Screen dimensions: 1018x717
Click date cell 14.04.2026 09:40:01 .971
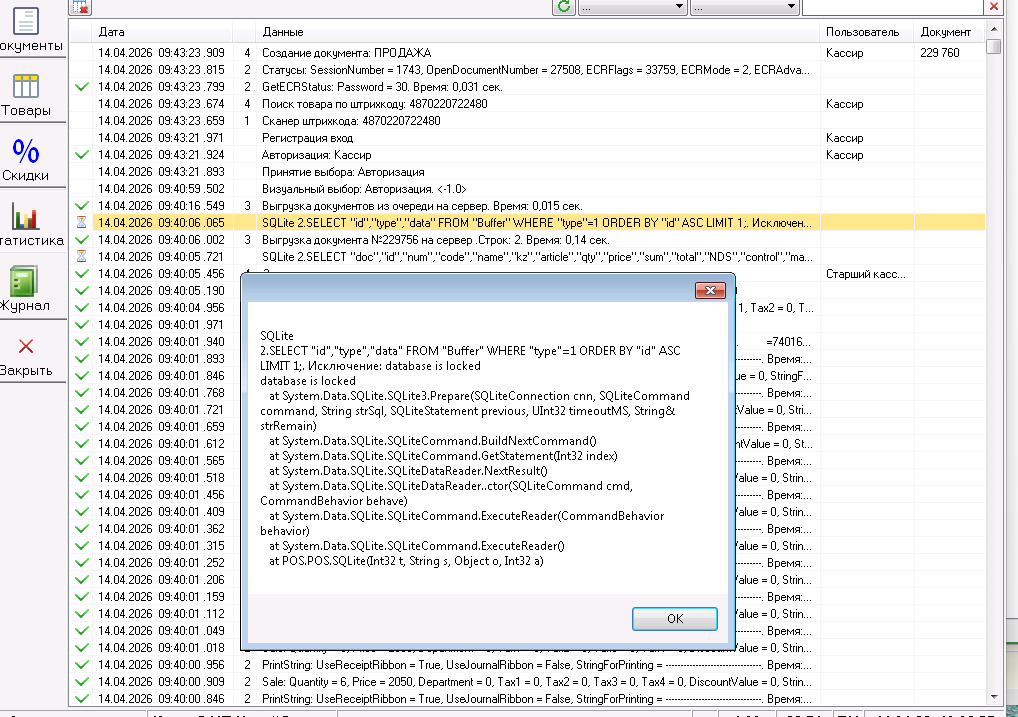(161, 325)
